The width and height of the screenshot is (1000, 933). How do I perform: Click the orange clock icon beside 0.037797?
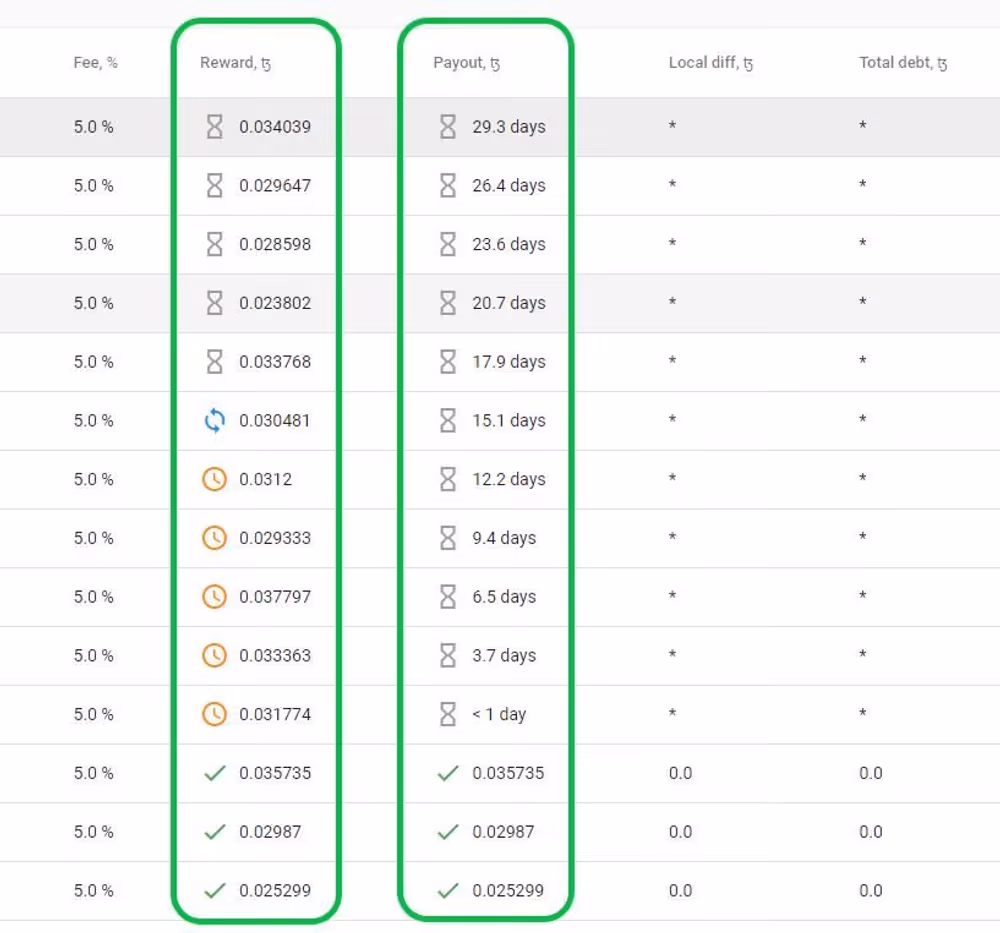(x=214, y=597)
